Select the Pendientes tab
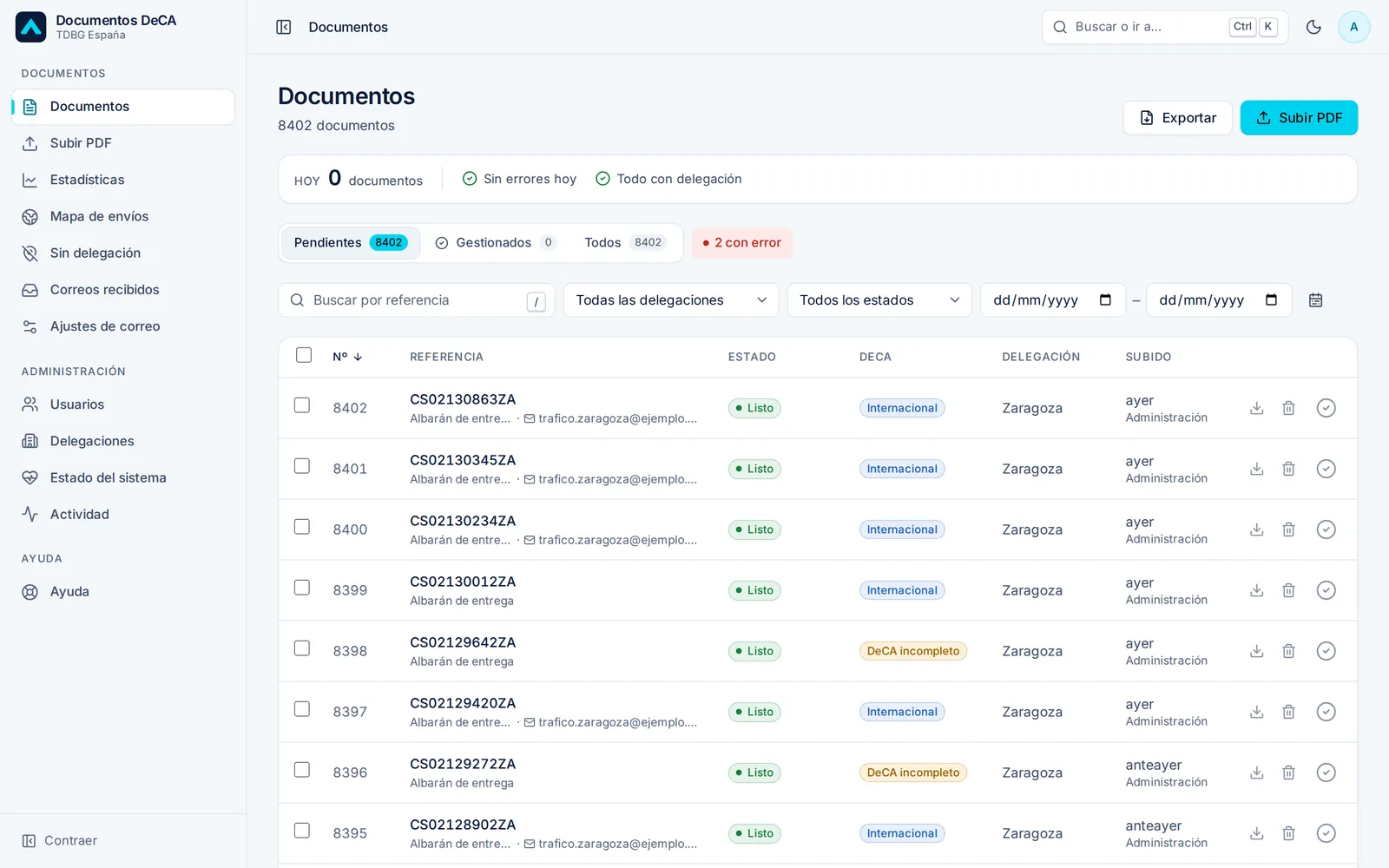Viewport: 1389px width, 868px height. tap(351, 243)
